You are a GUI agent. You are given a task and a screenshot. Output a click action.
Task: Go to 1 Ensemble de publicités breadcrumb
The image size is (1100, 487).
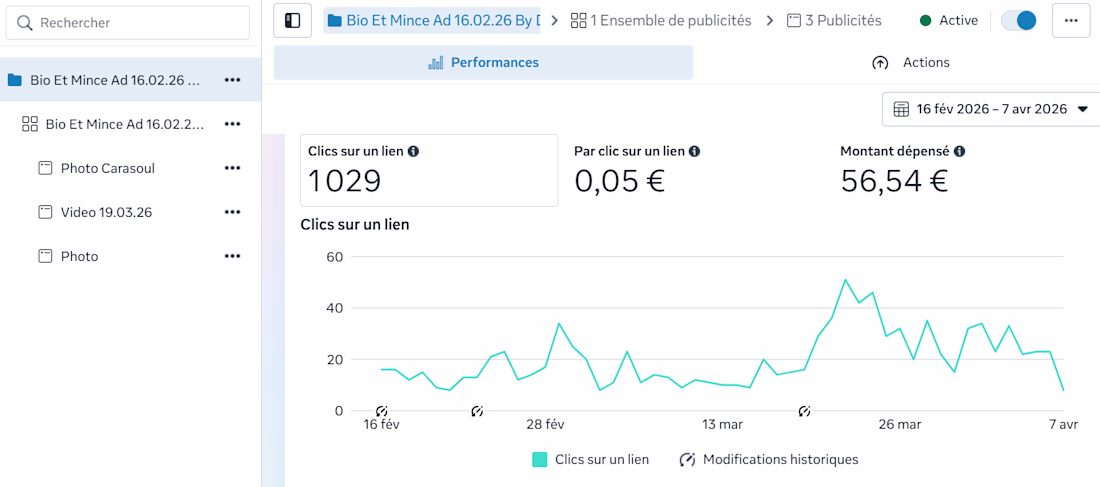[x=661, y=20]
